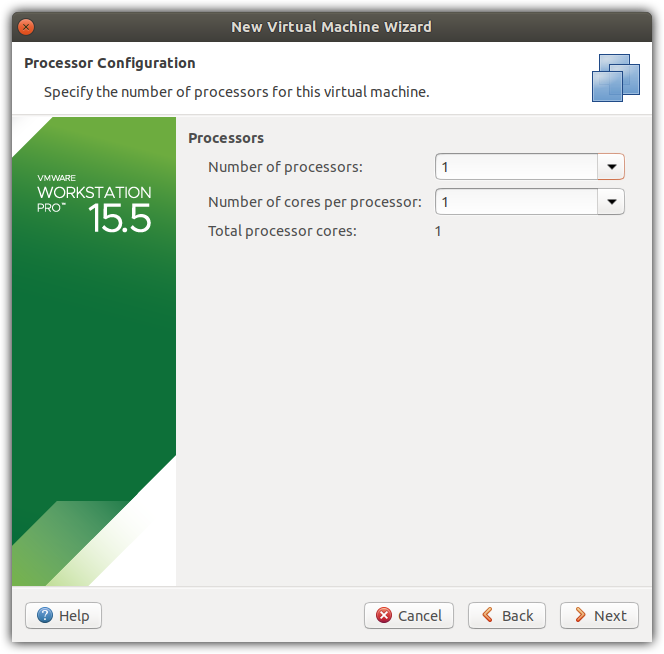Click the 'Processor Configuration' heading
The width and height of the screenshot is (664, 654).
click(x=110, y=63)
